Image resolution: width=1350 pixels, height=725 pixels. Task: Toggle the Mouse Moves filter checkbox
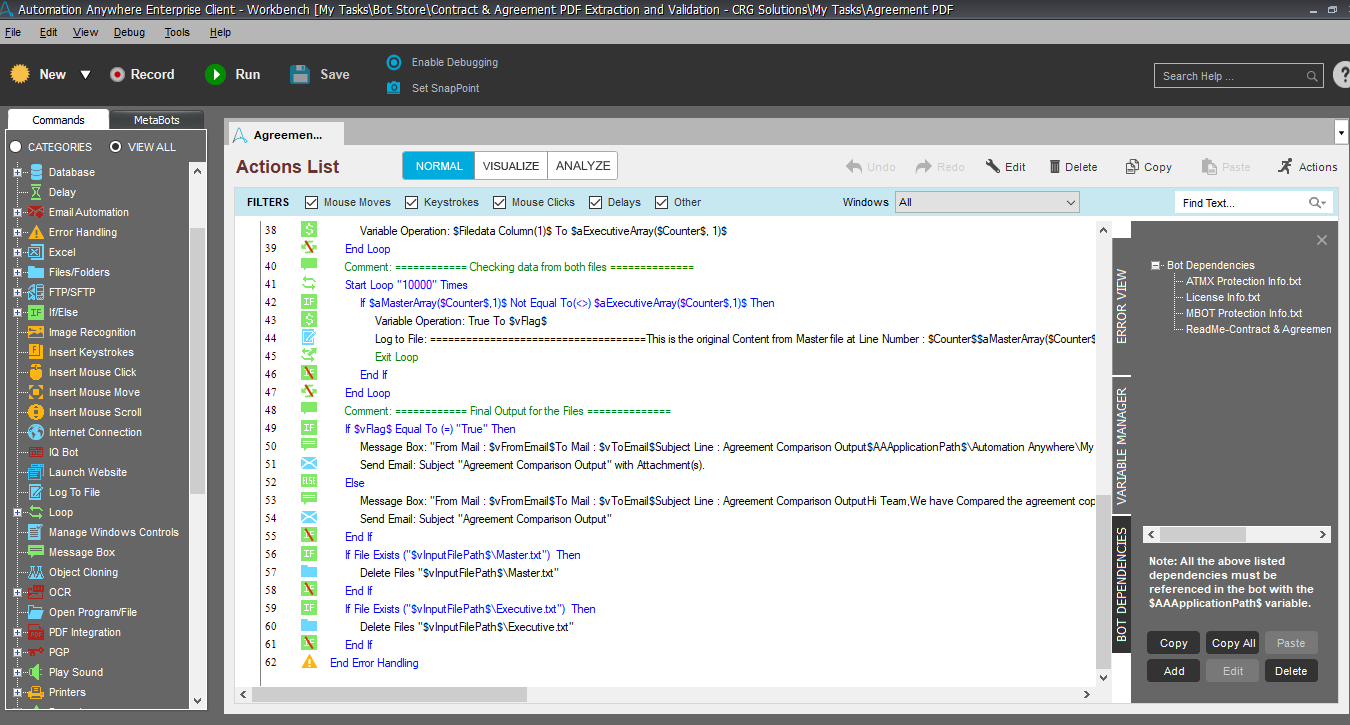(311, 202)
